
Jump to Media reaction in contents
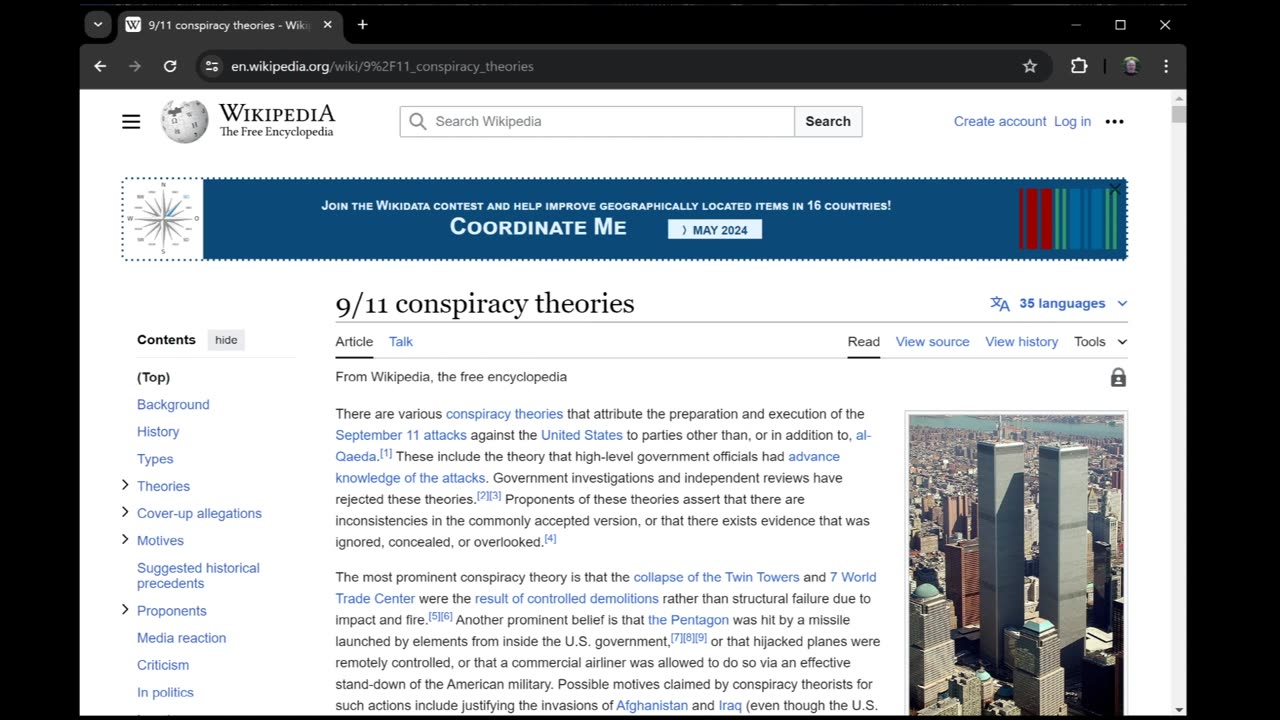[x=181, y=637]
